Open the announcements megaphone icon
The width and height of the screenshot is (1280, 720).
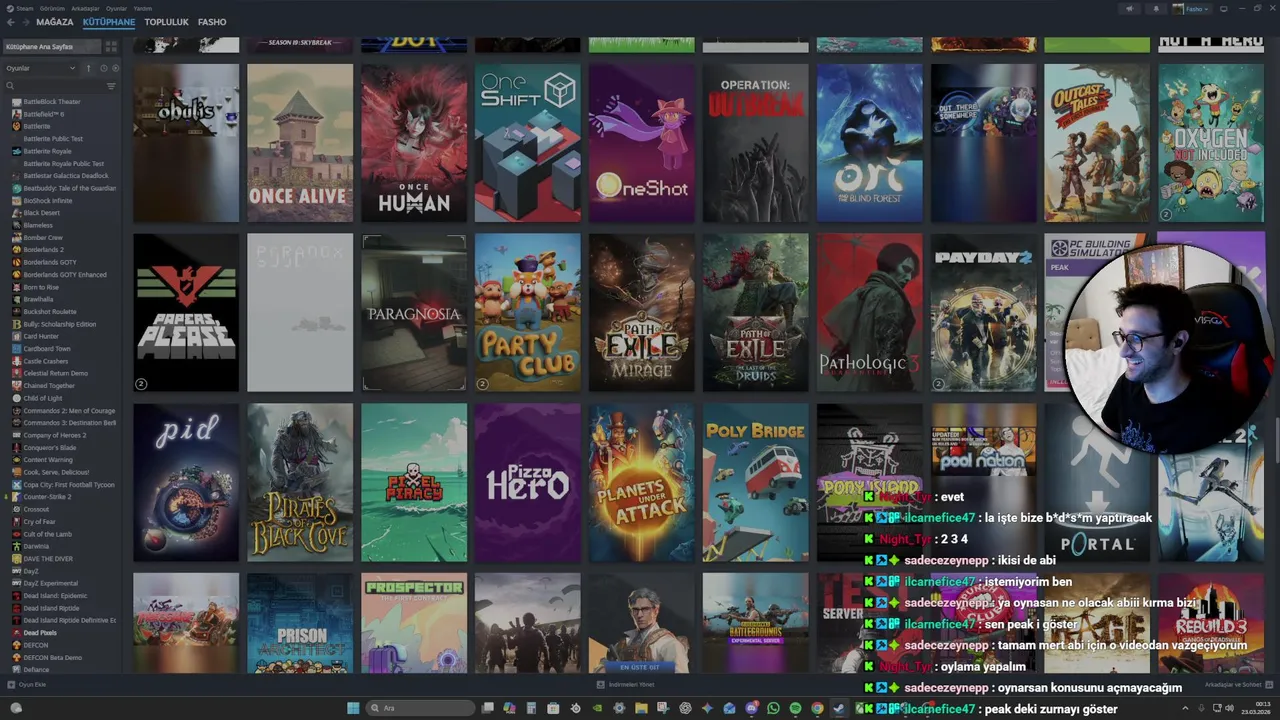pyautogui.click(x=1130, y=8)
